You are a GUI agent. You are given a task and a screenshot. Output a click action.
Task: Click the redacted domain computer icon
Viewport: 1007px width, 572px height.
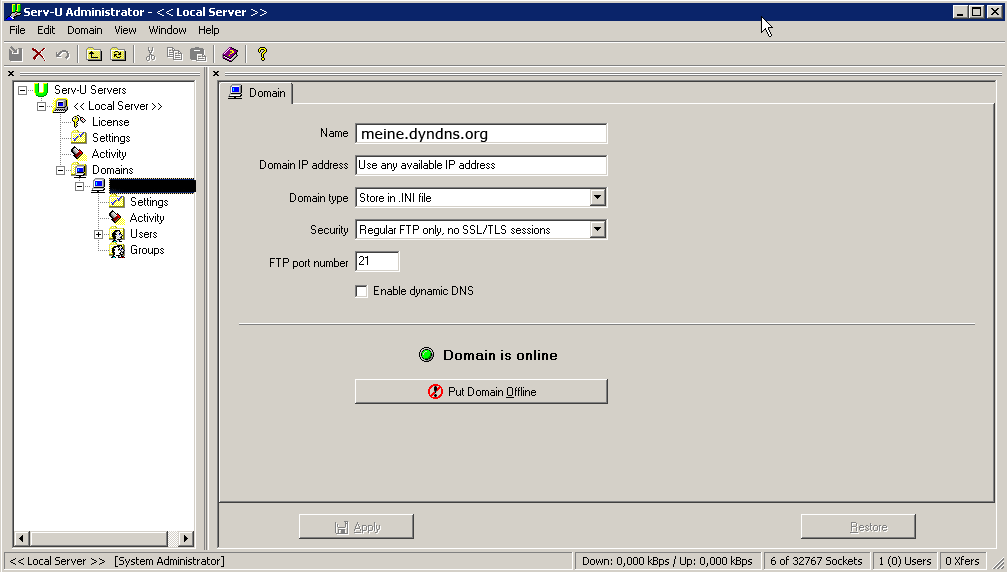click(x=98, y=186)
